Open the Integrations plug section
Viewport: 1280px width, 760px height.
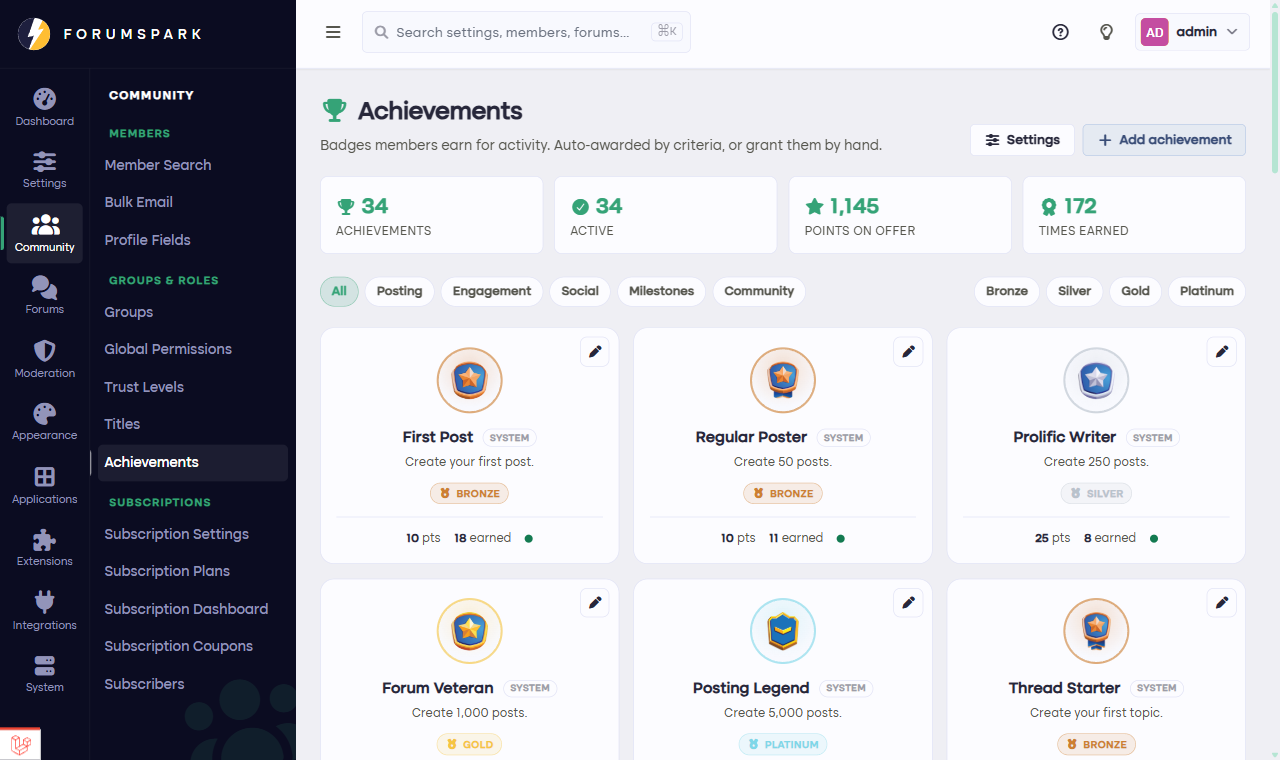coord(44,612)
